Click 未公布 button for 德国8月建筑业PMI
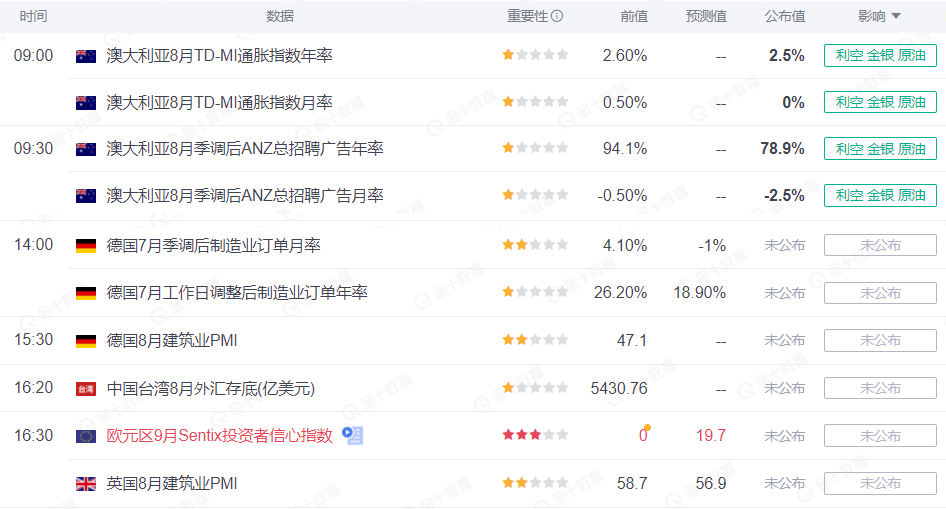Image resolution: width=946 pixels, height=509 pixels. click(880, 341)
